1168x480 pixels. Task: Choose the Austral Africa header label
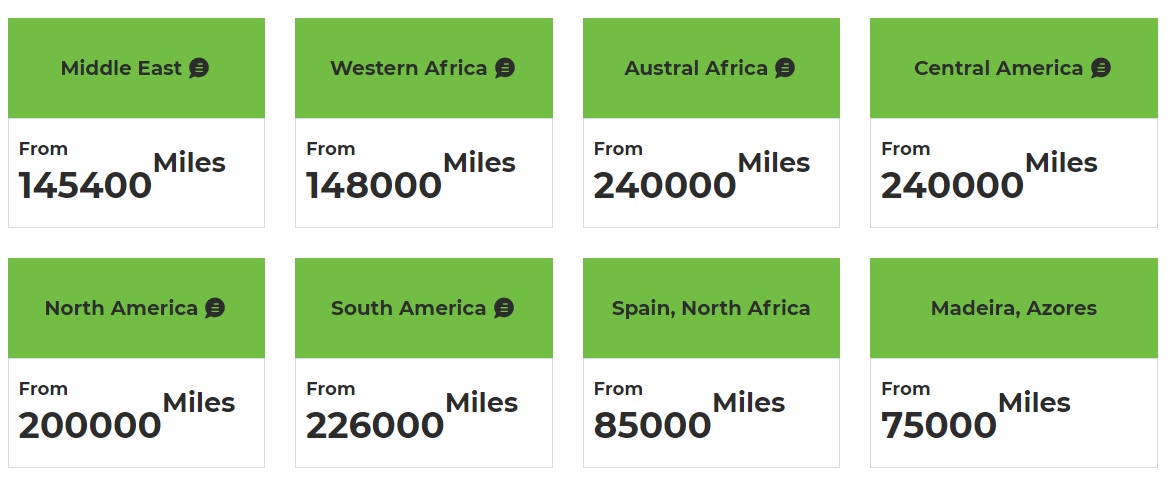[696, 68]
